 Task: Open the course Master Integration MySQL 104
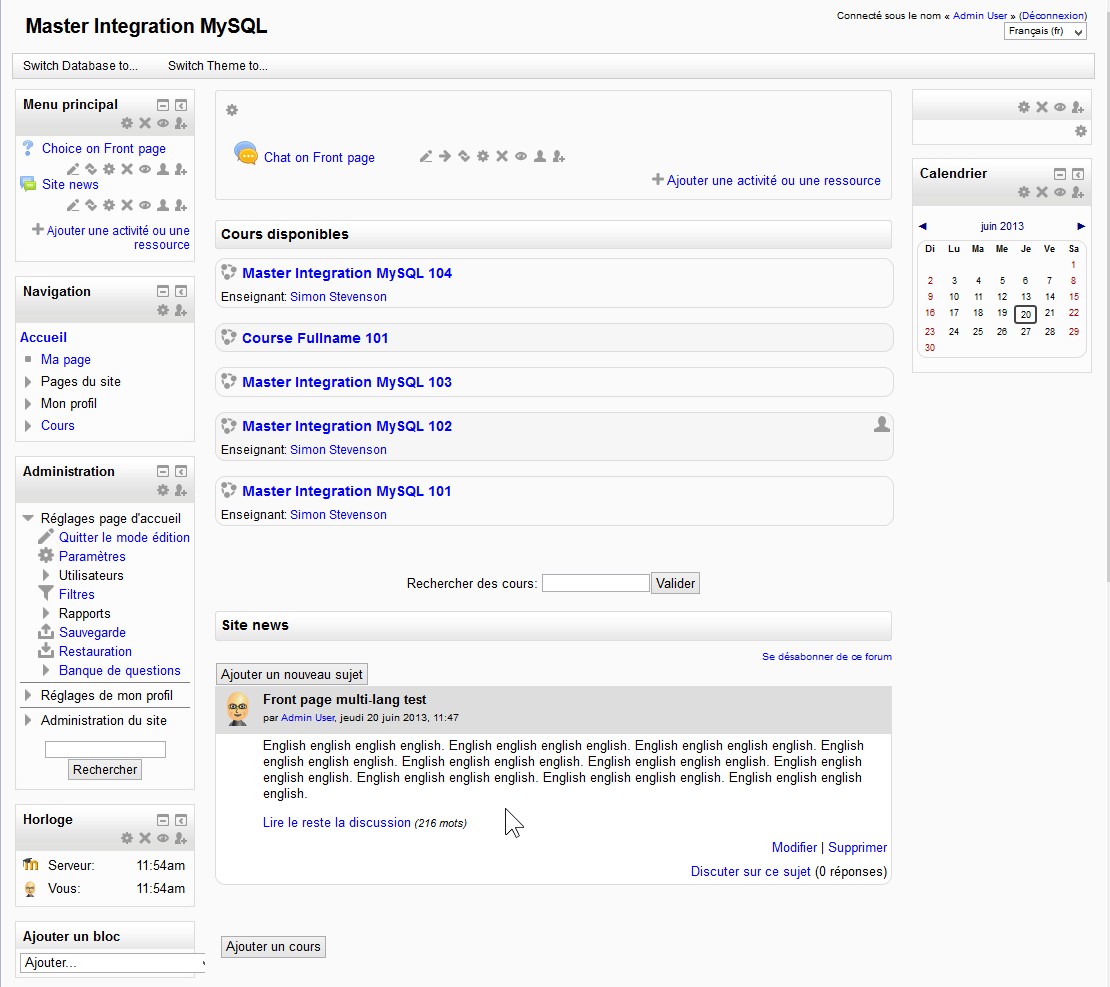347,273
